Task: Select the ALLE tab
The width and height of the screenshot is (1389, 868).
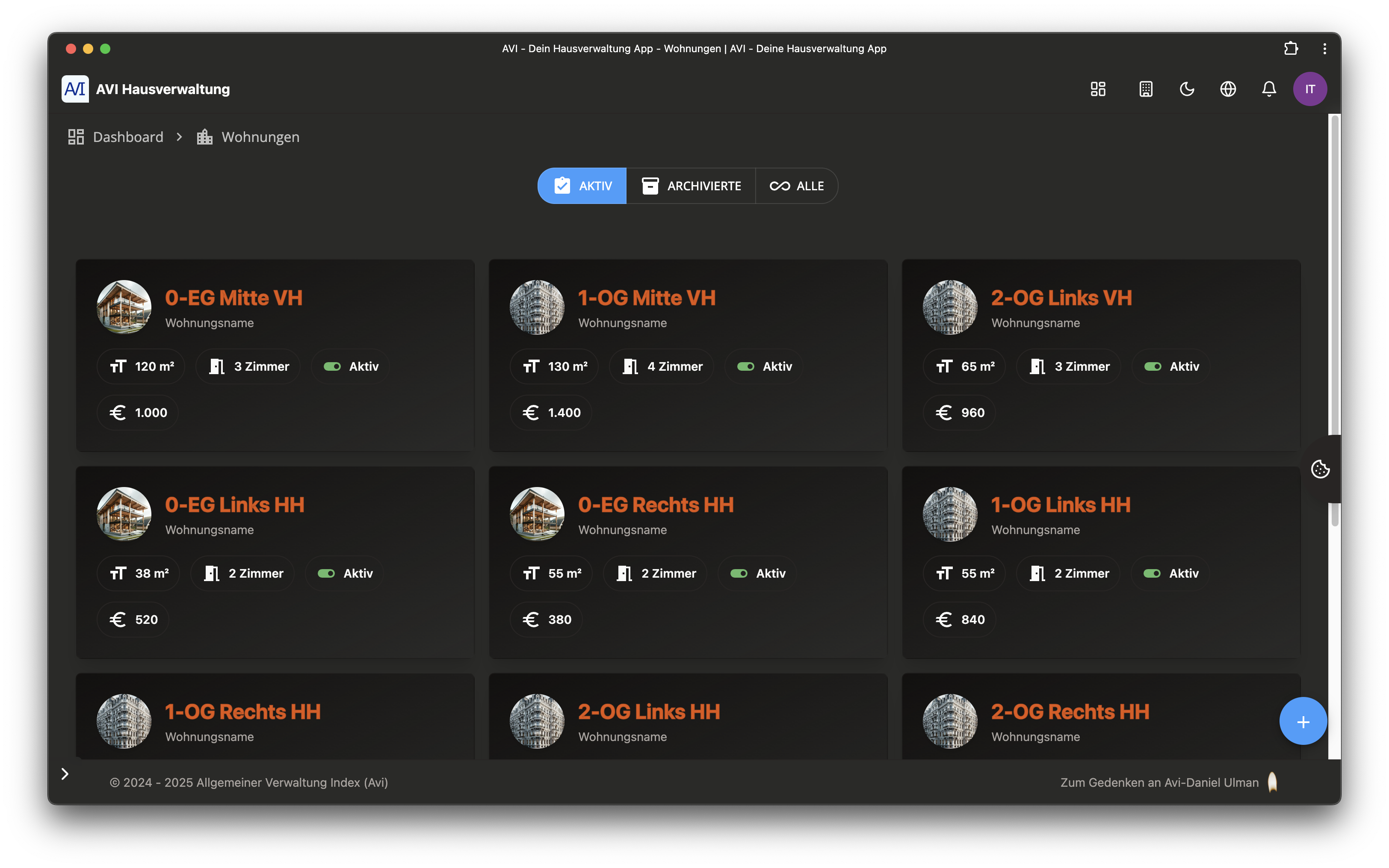Action: (x=797, y=186)
